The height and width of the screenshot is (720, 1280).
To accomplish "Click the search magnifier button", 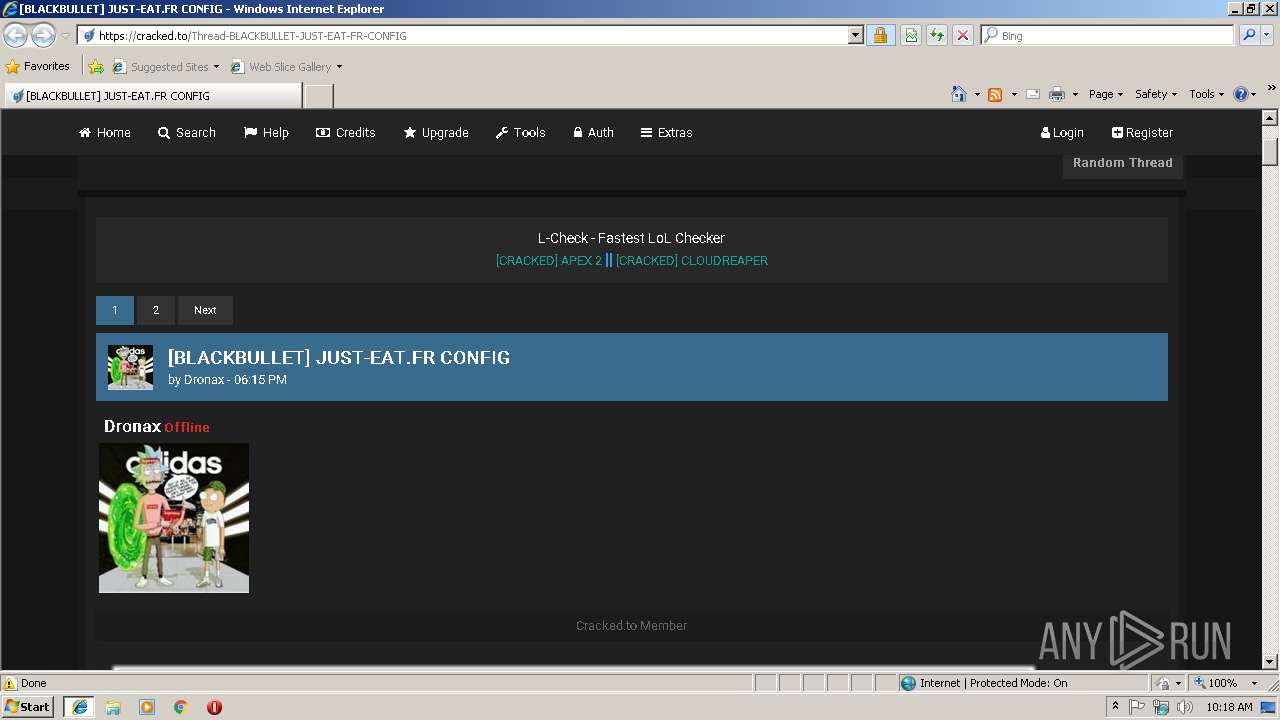I will tap(1248, 35).
